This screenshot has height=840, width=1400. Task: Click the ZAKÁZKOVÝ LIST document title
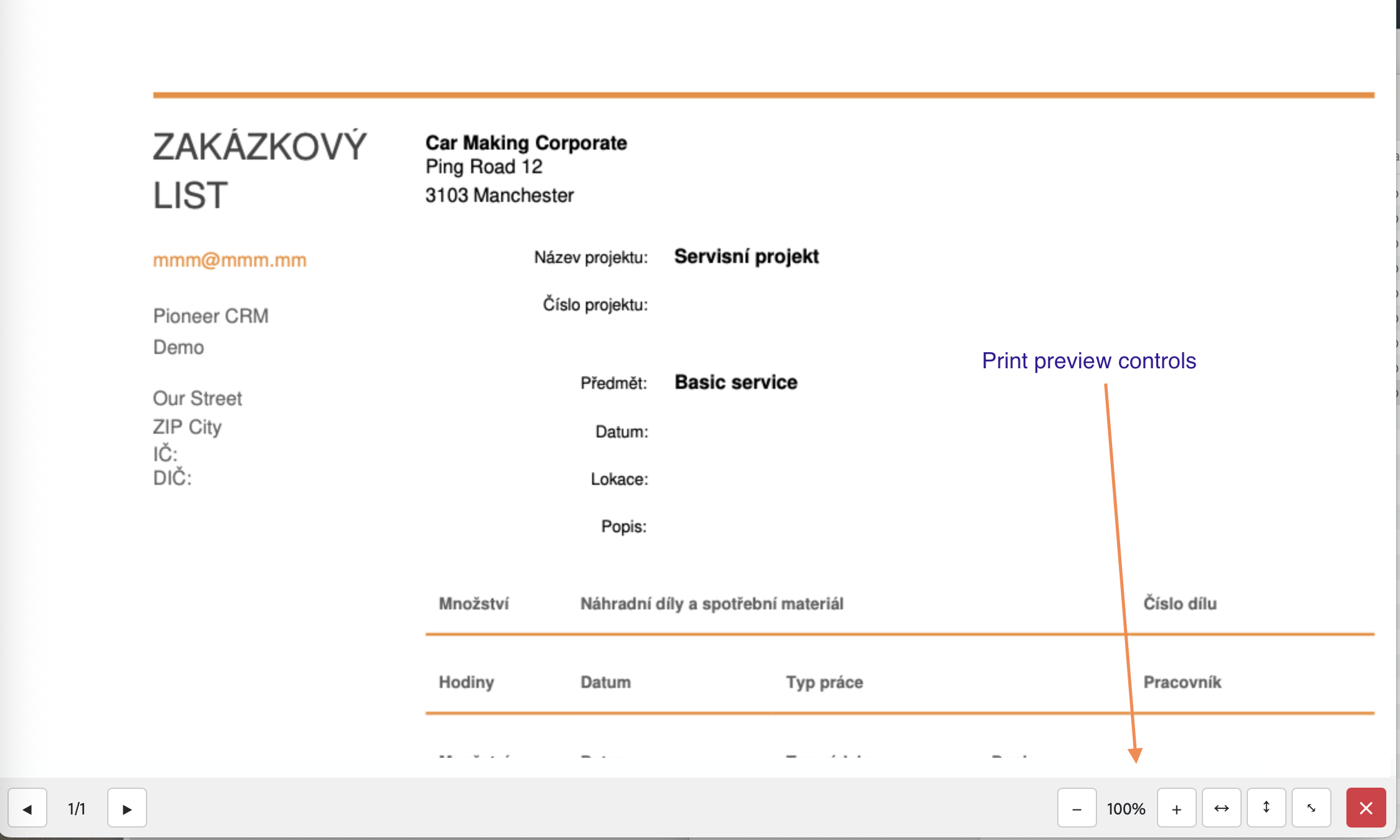(x=259, y=171)
